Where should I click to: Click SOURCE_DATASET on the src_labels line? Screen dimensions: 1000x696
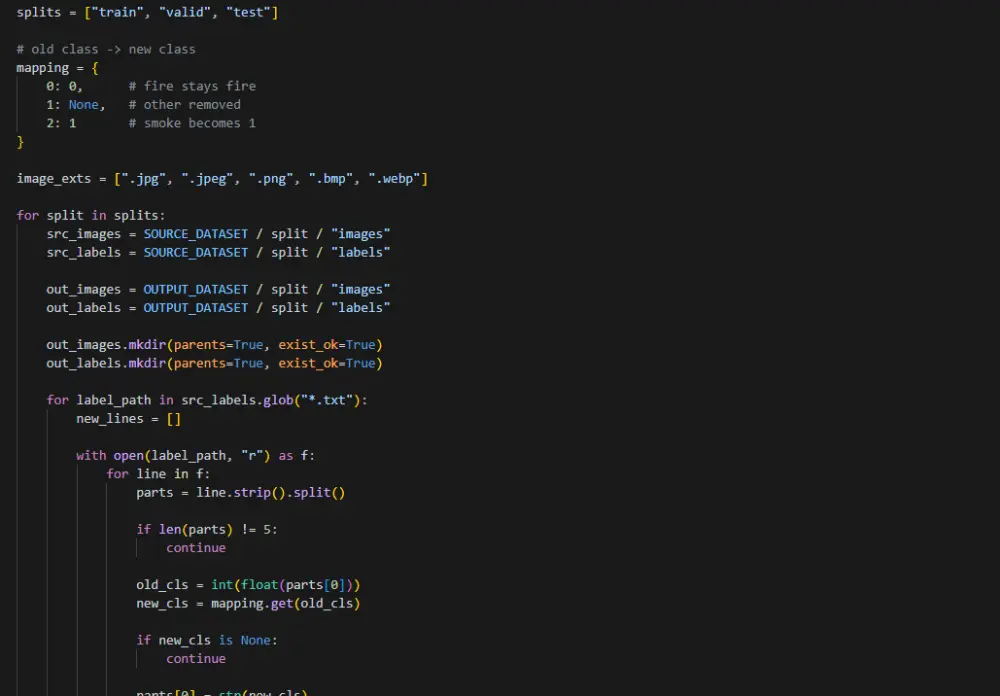tap(196, 253)
